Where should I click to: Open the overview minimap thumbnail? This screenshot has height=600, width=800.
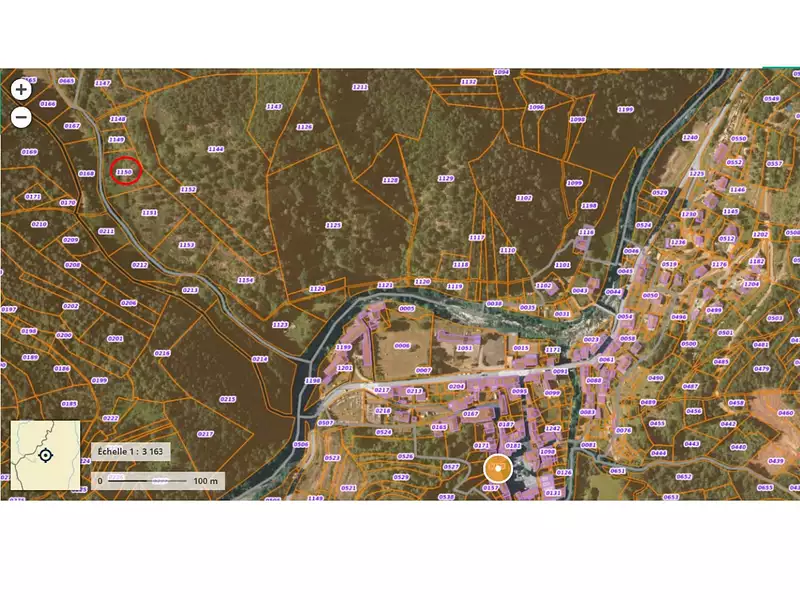pyautogui.click(x=45, y=455)
